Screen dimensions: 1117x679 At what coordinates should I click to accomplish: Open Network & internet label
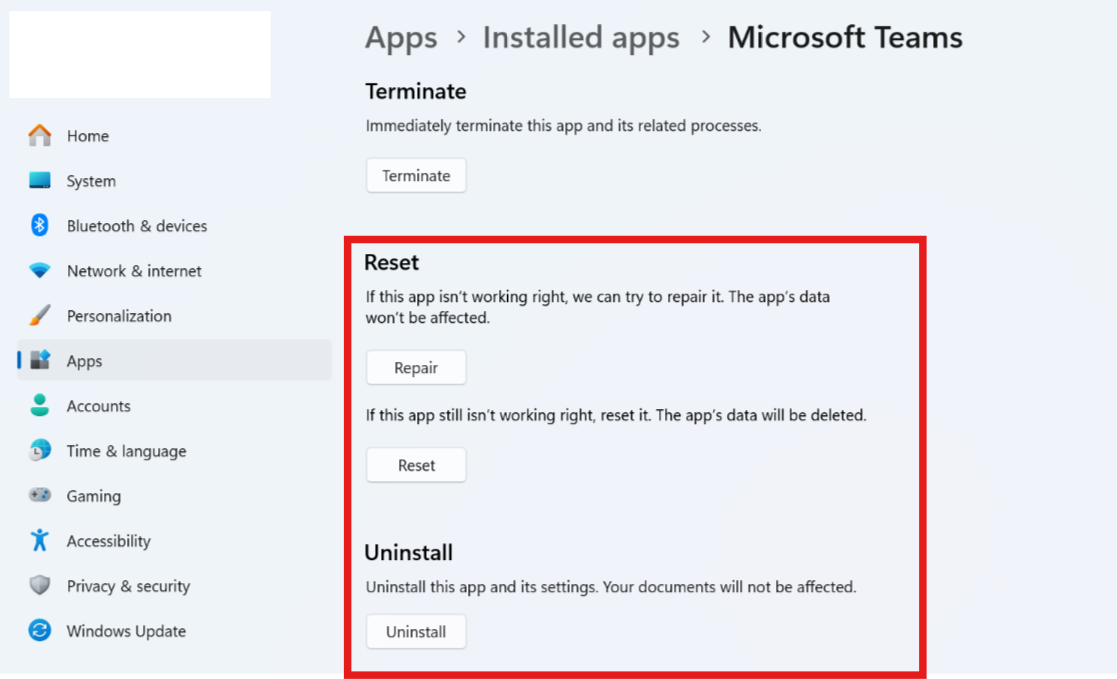tap(134, 271)
